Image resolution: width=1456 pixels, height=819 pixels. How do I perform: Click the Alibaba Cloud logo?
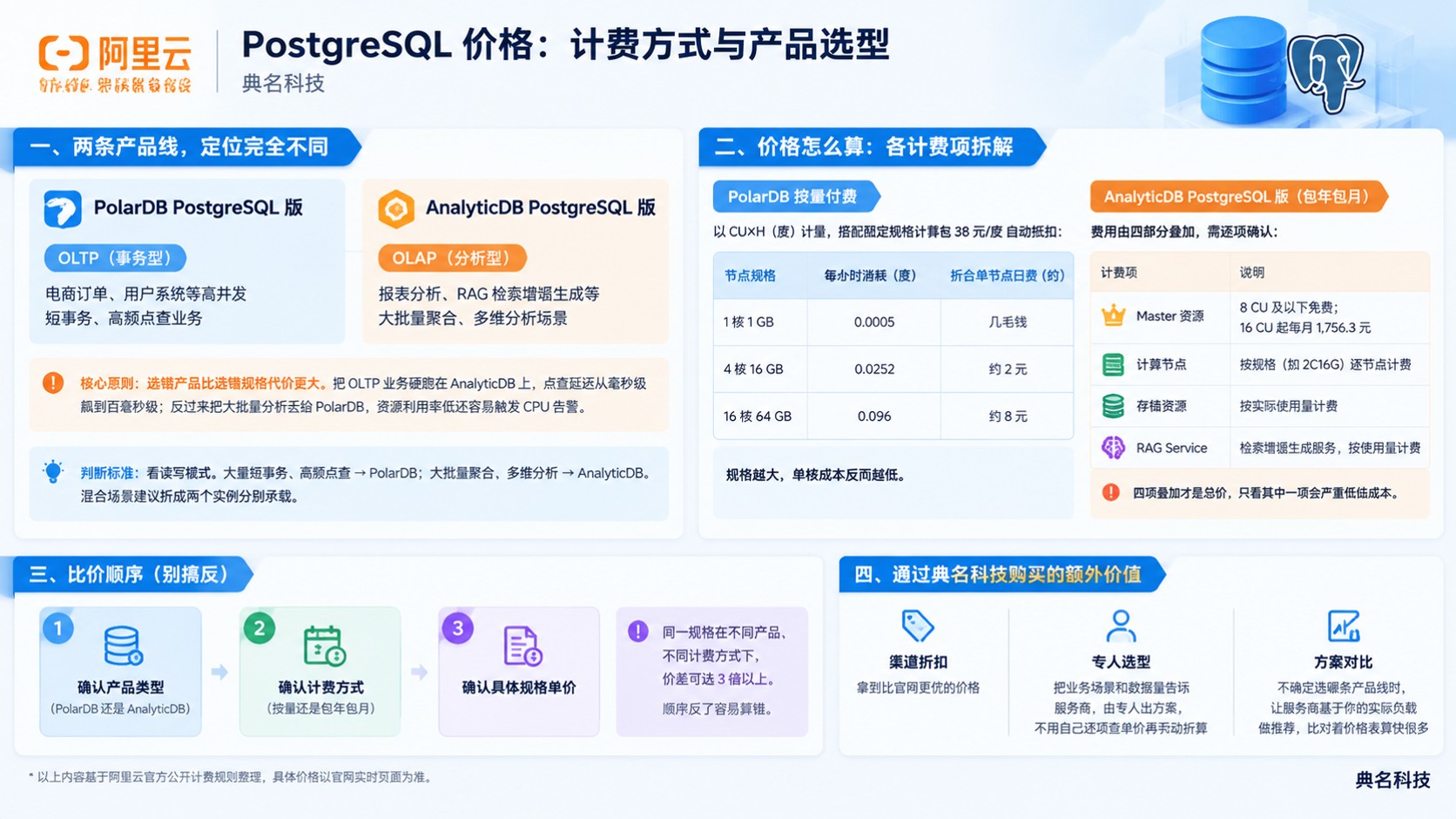115,63
